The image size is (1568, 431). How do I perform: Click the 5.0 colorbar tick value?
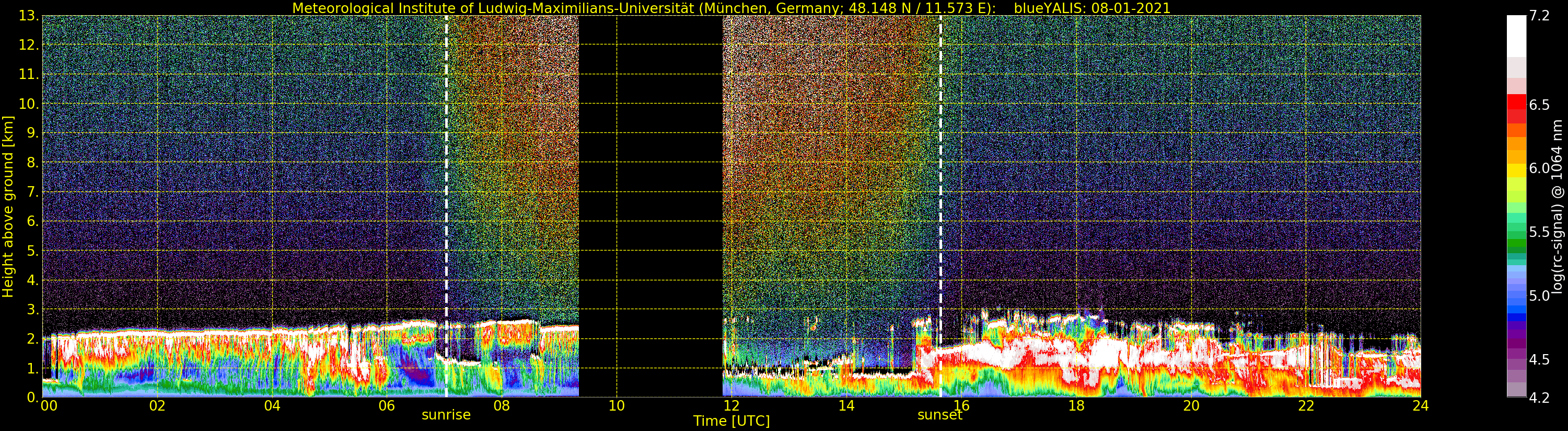[1539, 296]
